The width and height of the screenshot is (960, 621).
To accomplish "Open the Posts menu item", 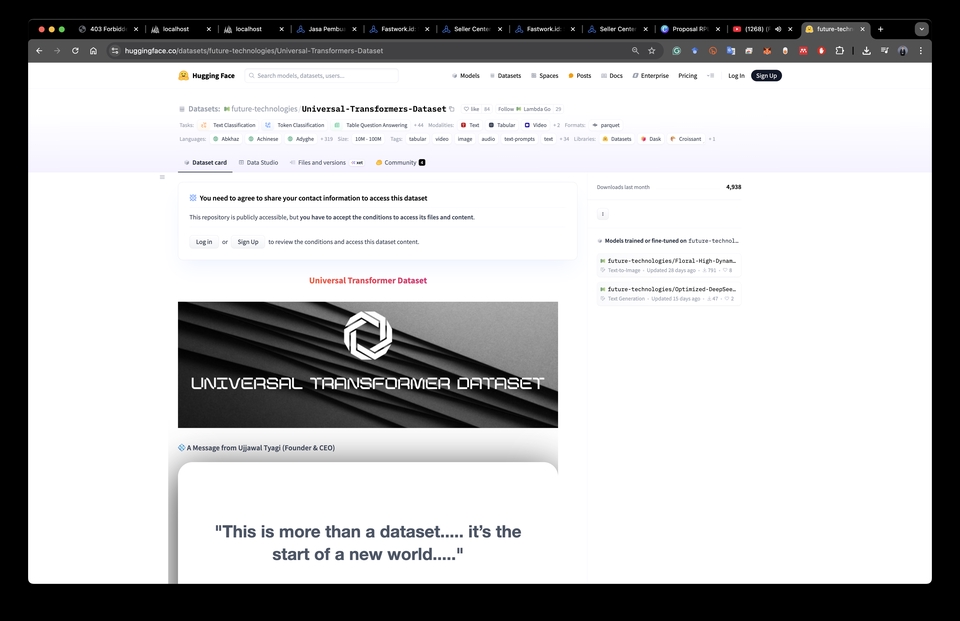I will 579,75.
